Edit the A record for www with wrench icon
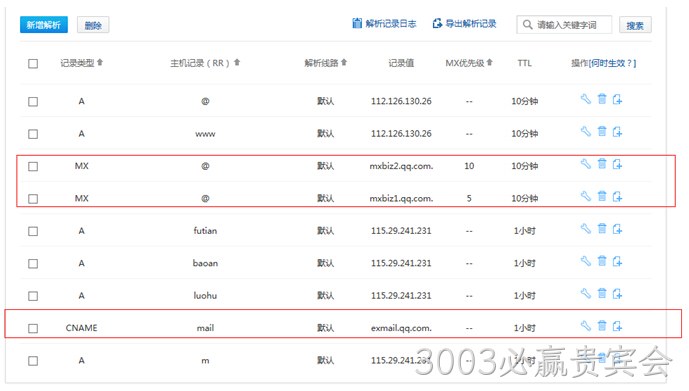 pos(586,131)
